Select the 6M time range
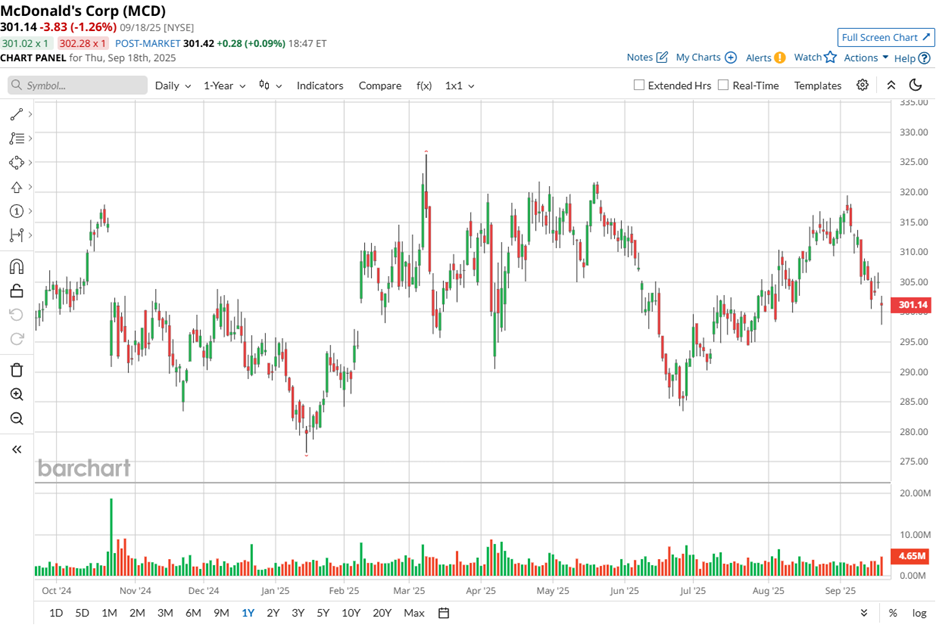Image resolution: width=936 pixels, height=631 pixels. point(193,613)
